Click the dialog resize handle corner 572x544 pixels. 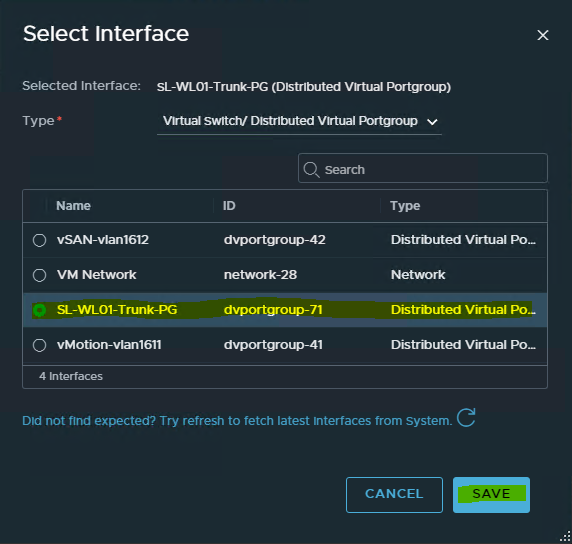point(565,537)
